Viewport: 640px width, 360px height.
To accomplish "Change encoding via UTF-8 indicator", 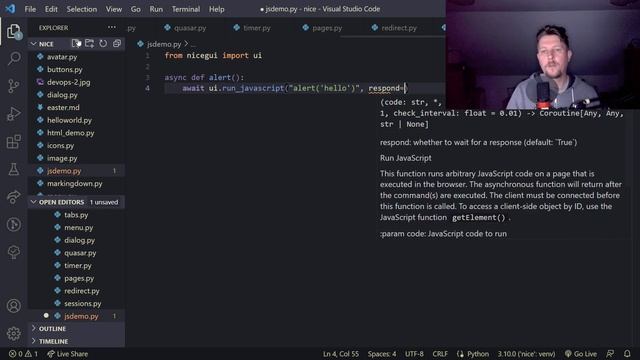I will (x=414, y=354).
